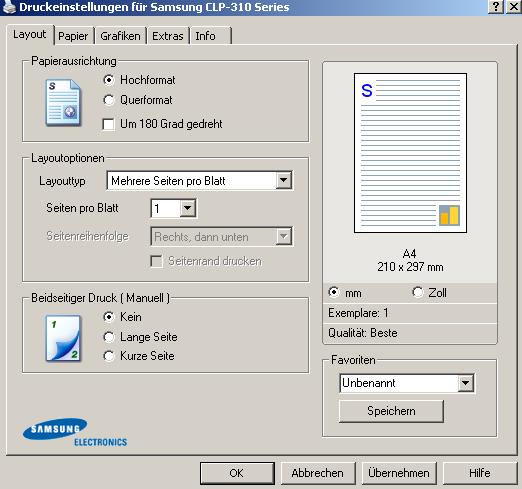522x489 pixels.
Task: Click the Abbrechen button
Action: pyautogui.click(x=318, y=473)
